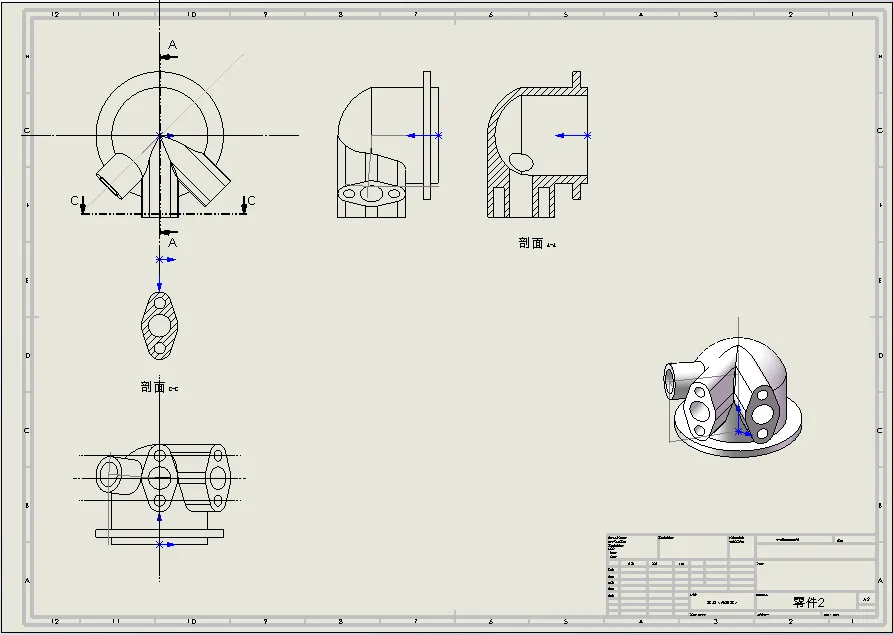This screenshot has height=635, width=893.
Task: Click the upper section A arrow marker
Action: tap(168, 56)
